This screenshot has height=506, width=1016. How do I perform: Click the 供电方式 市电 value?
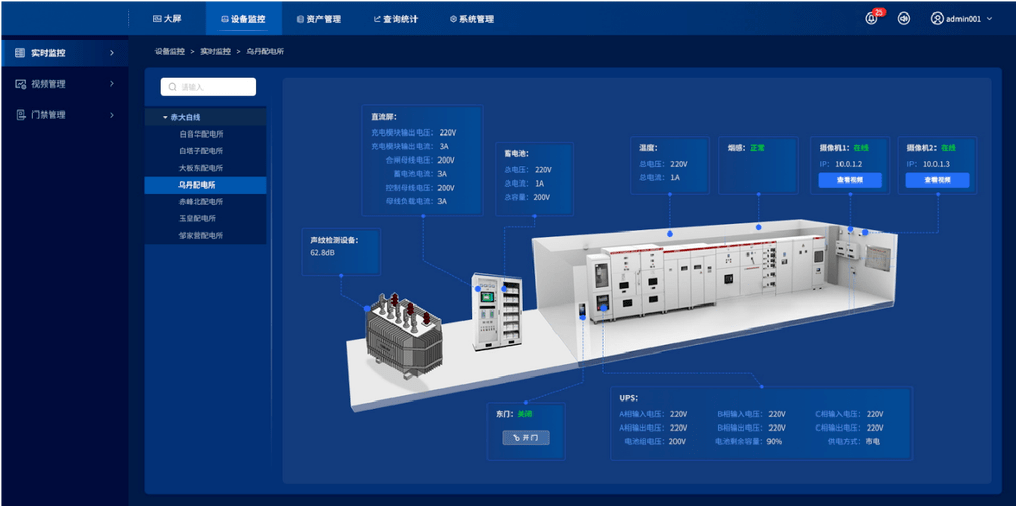tap(873, 441)
